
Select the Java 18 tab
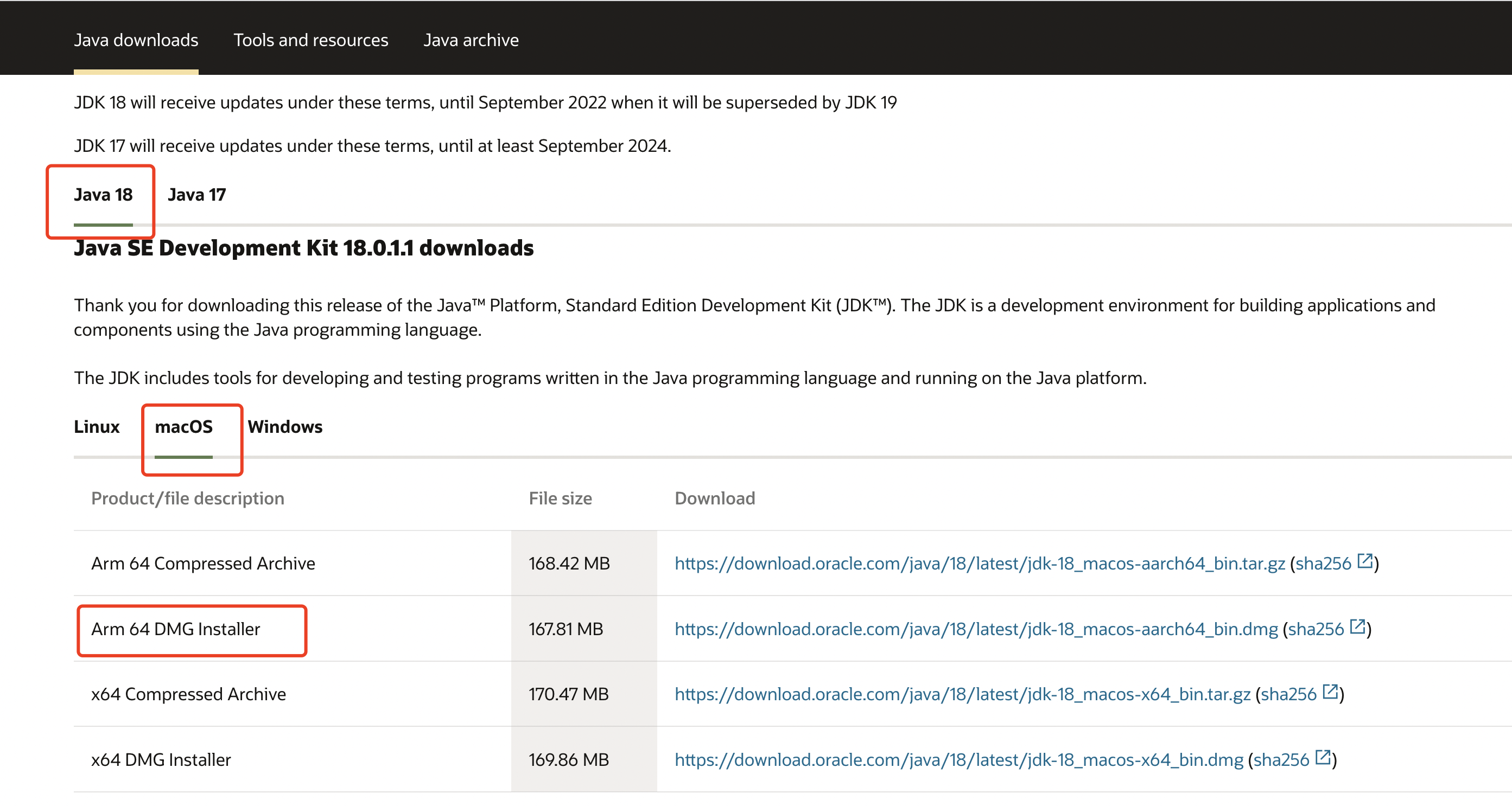tap(103, 194)
